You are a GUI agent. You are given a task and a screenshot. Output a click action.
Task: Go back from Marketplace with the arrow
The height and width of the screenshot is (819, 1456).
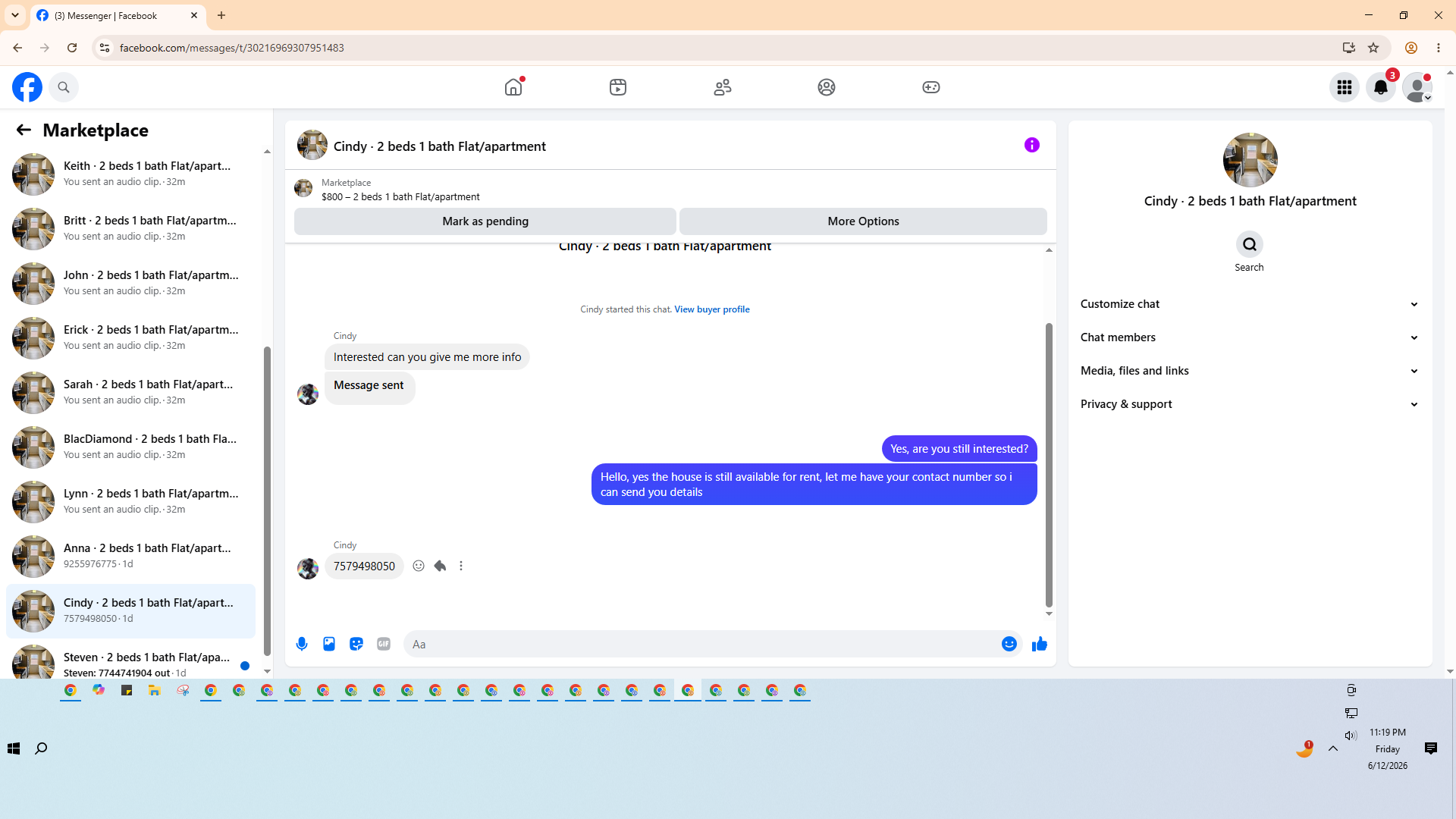click(x=24, y=130)
